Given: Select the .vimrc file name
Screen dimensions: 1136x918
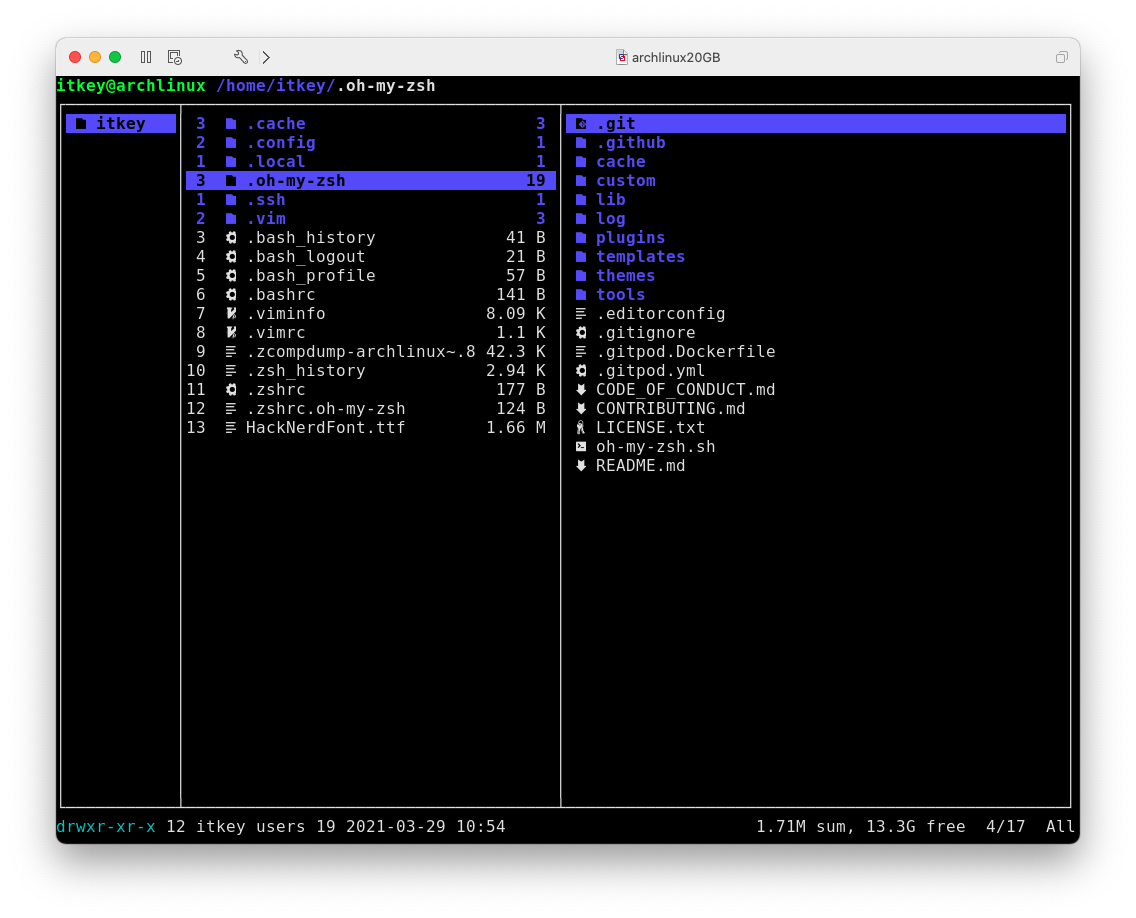Looking at the screenshot, I should coord(276,333).
